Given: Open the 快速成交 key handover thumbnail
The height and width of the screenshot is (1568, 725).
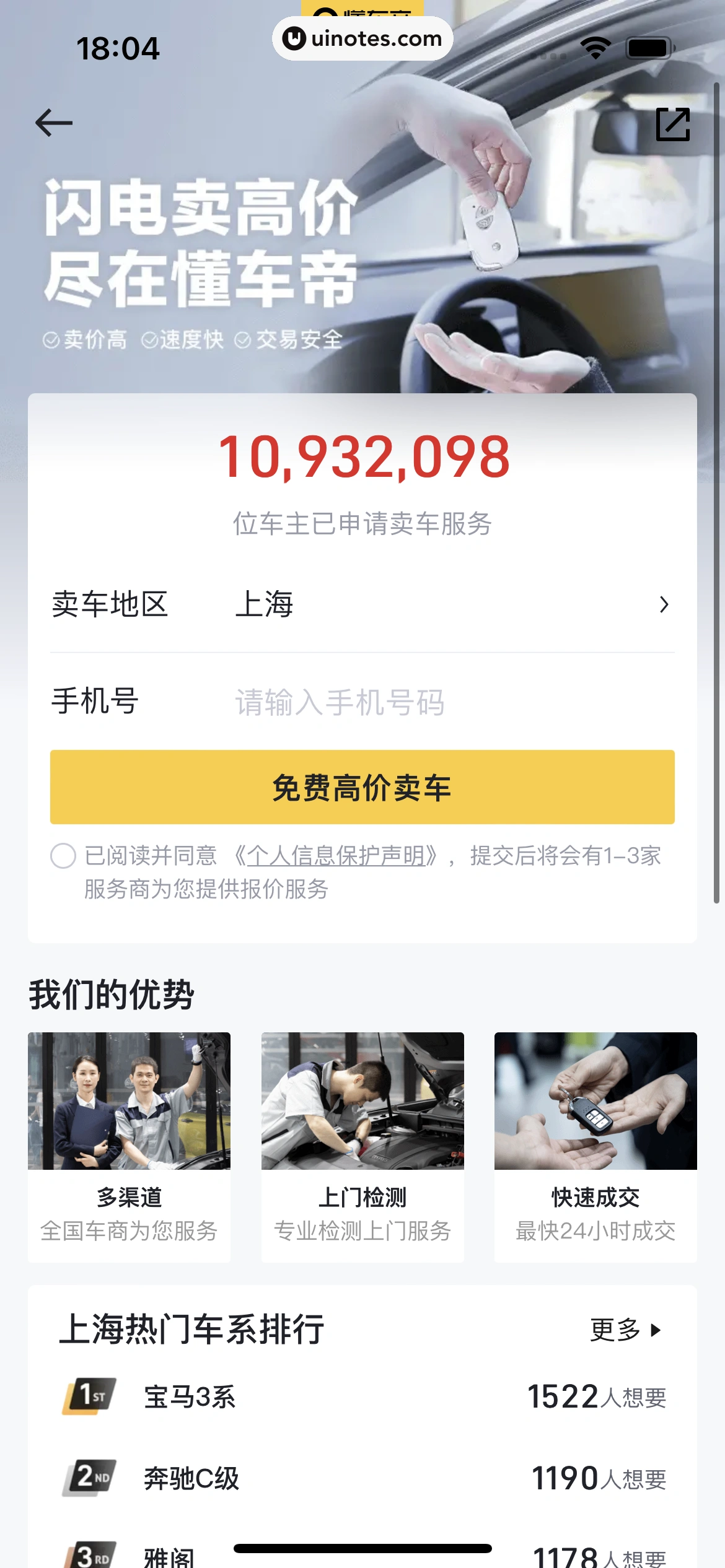Looking at the screenshot, I should (595, 1100).
